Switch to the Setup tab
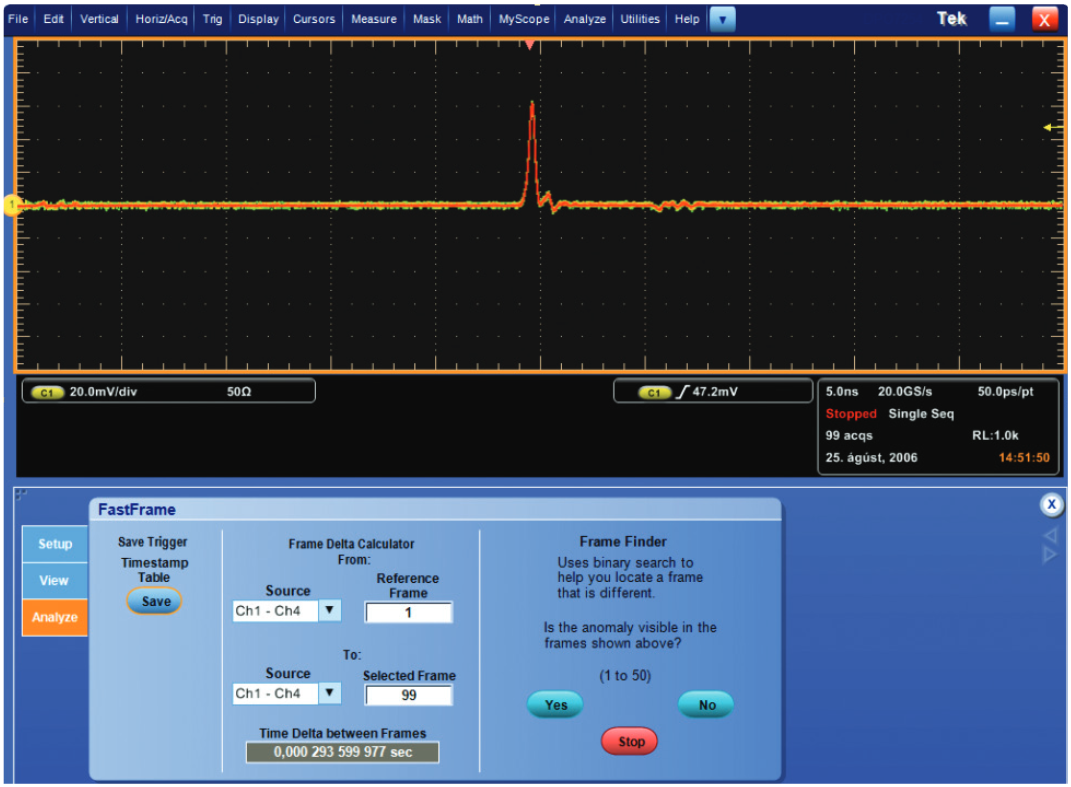Viewport: 1071px width, 787px height. point(55,544)
